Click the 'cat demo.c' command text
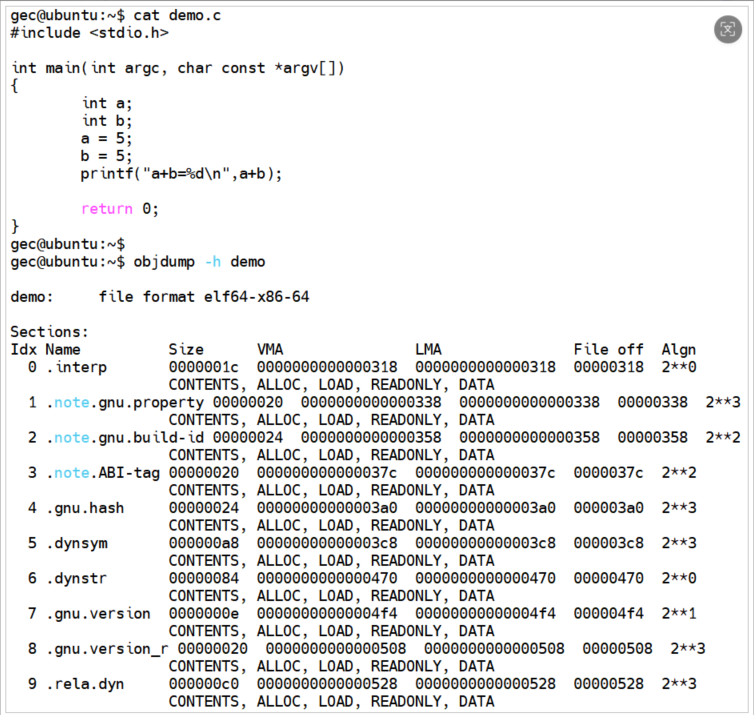754x715 pixels. 177,15
